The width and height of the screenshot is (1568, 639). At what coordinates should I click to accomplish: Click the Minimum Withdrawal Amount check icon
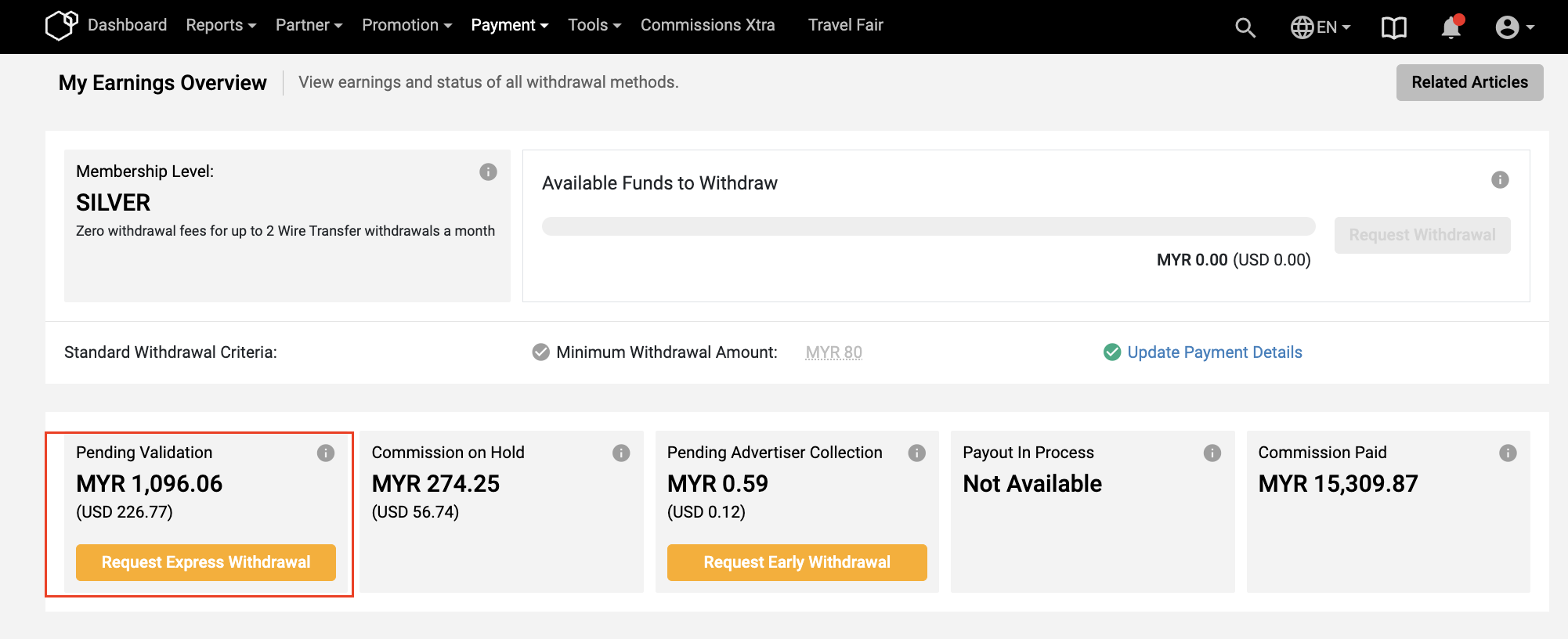[540, 352]
